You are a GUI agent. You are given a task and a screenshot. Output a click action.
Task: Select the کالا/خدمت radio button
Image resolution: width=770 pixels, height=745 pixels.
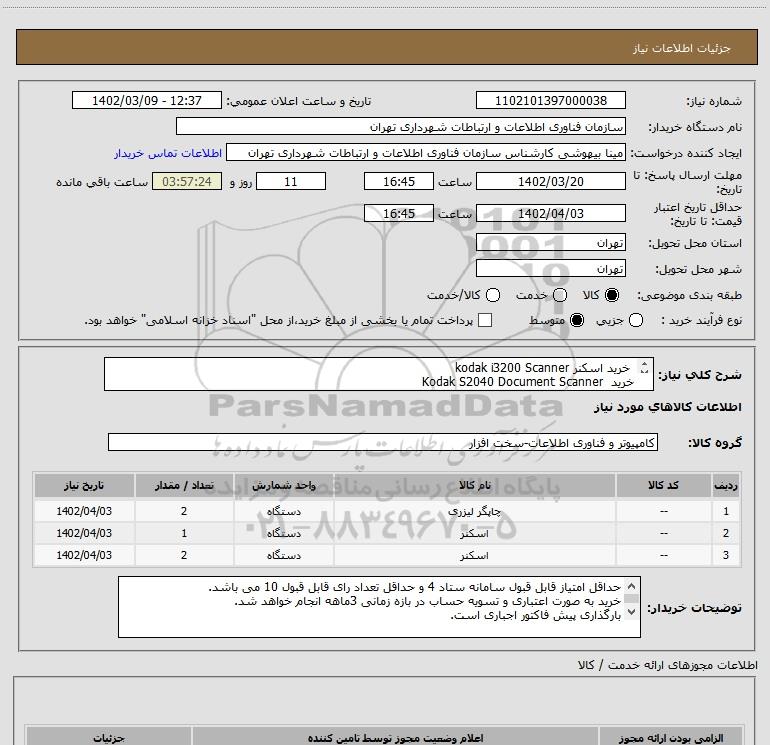493,295
